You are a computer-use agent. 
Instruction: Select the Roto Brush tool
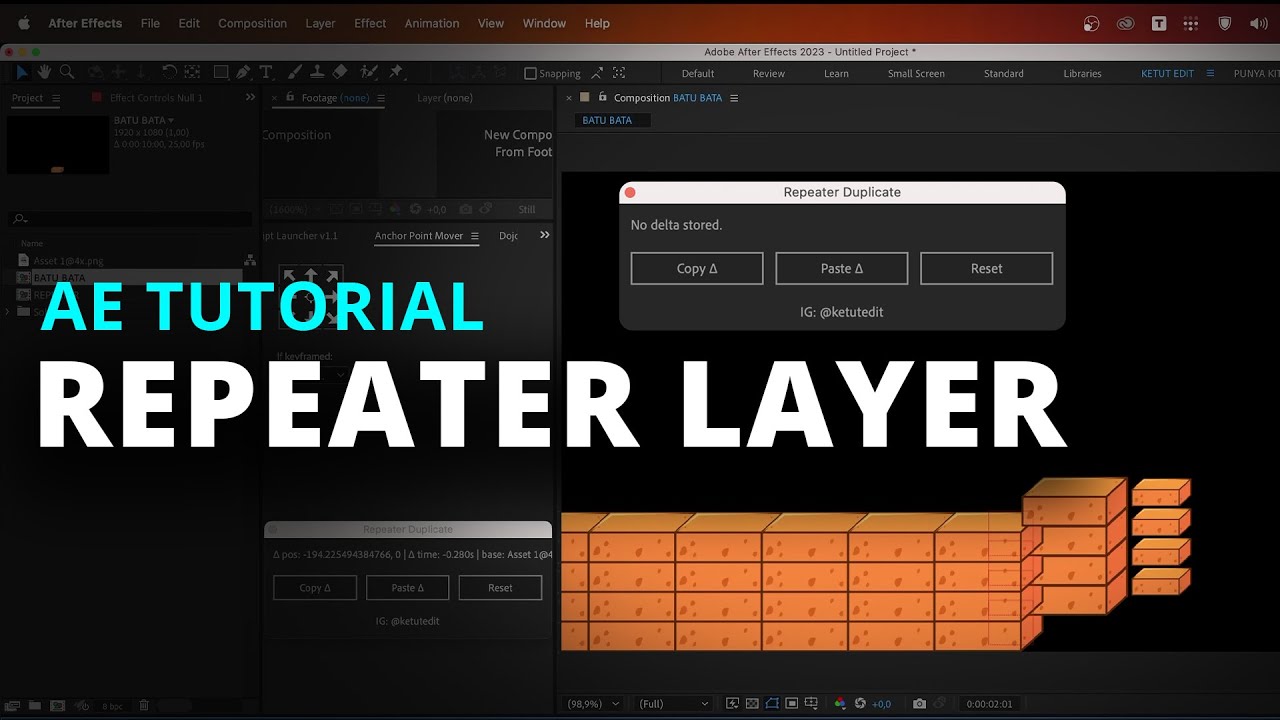point(367,72)
